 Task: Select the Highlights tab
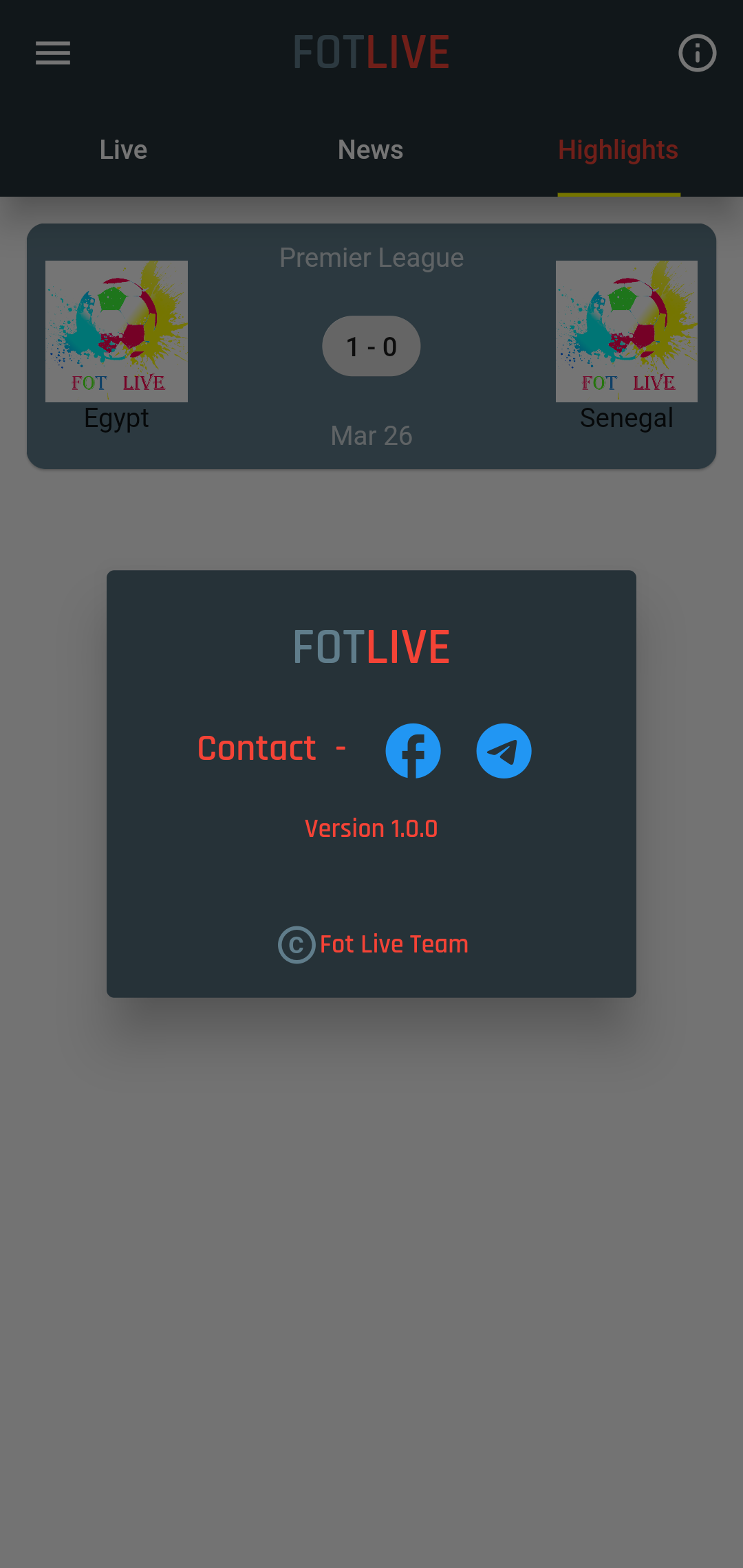coord(618,150)
